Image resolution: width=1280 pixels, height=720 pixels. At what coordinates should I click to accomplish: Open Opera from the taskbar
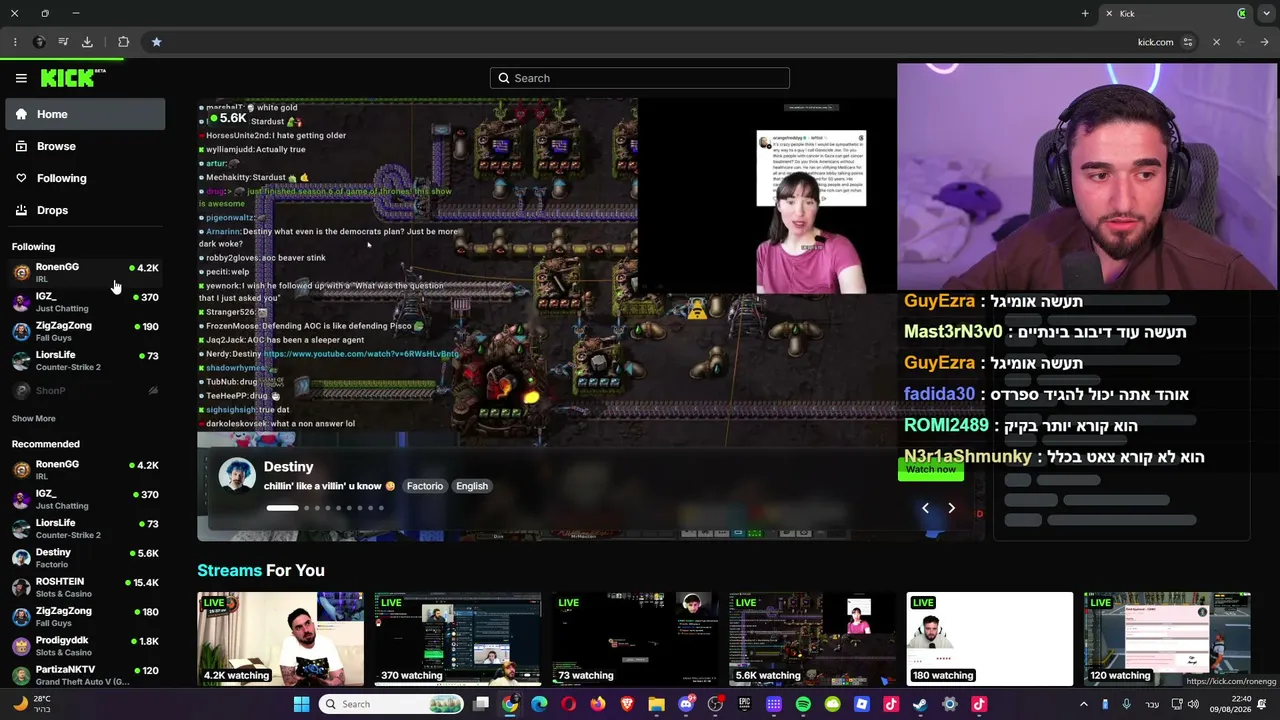point(568,704)
